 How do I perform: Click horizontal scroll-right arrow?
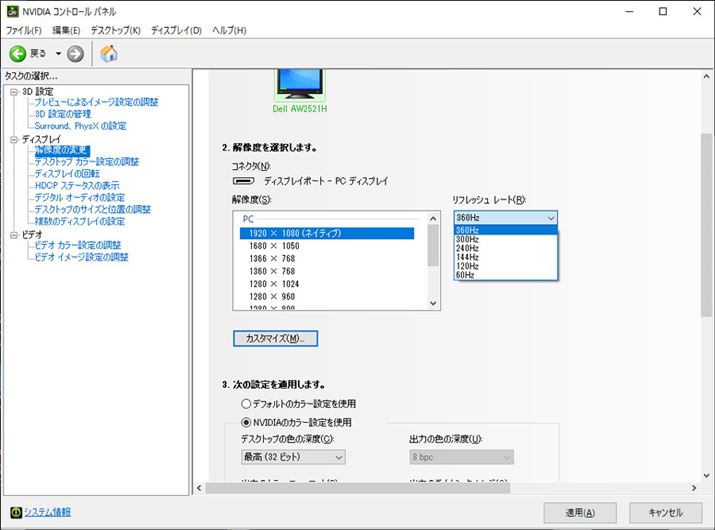694,488
